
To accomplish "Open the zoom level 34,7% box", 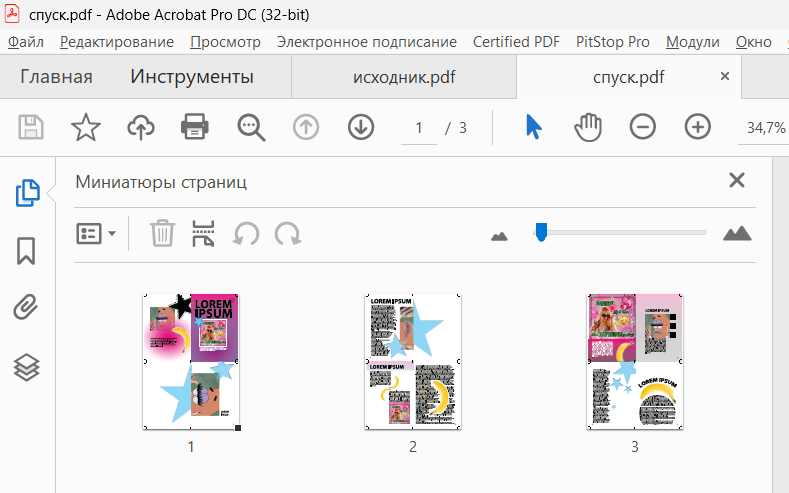I will [765, 128].
